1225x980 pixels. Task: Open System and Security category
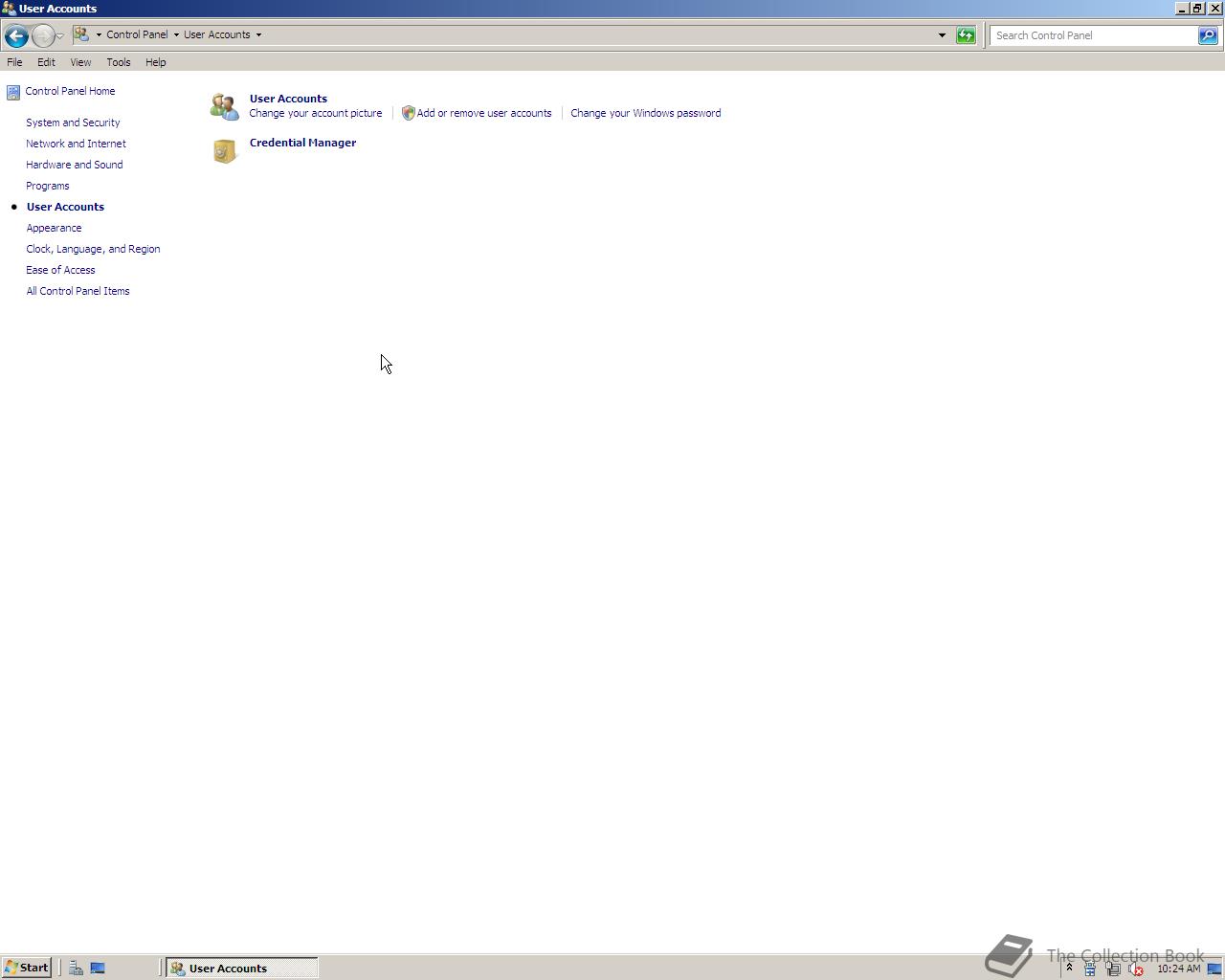(x=73, y=122)
